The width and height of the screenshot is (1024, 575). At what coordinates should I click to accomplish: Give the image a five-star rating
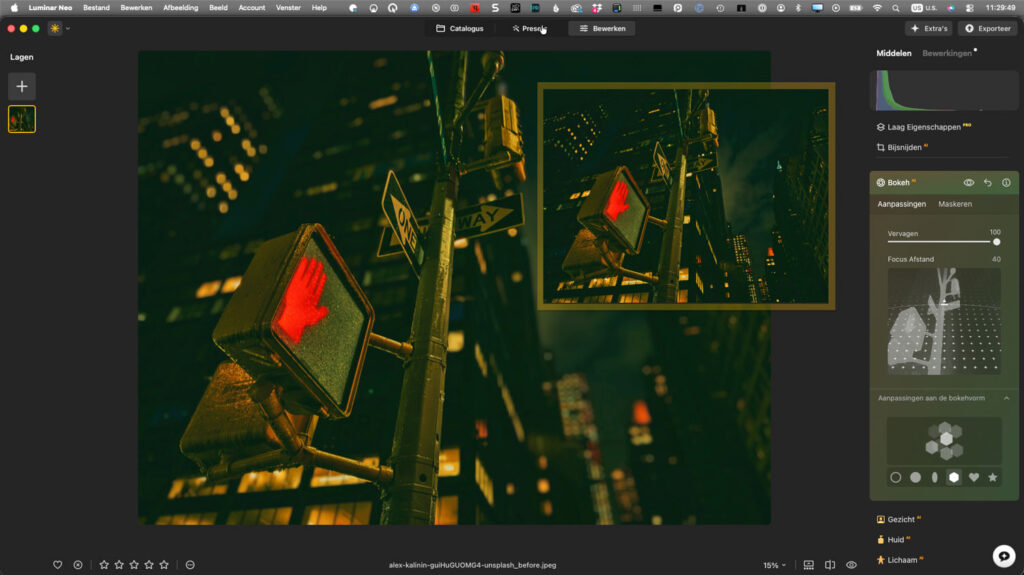[x=164, y=565]
